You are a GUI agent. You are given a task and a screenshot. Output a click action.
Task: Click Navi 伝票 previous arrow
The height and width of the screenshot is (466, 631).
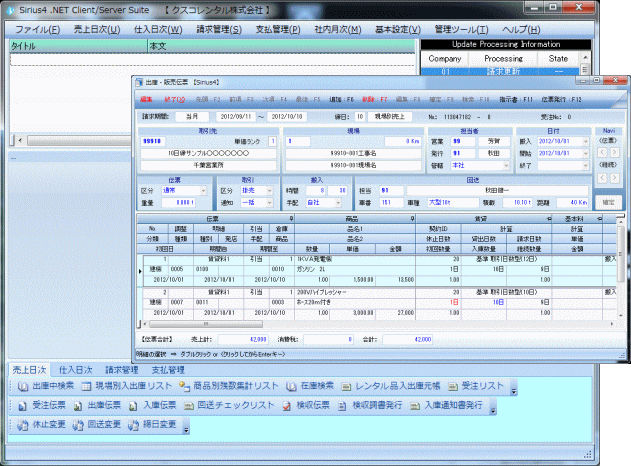(602, 153)
